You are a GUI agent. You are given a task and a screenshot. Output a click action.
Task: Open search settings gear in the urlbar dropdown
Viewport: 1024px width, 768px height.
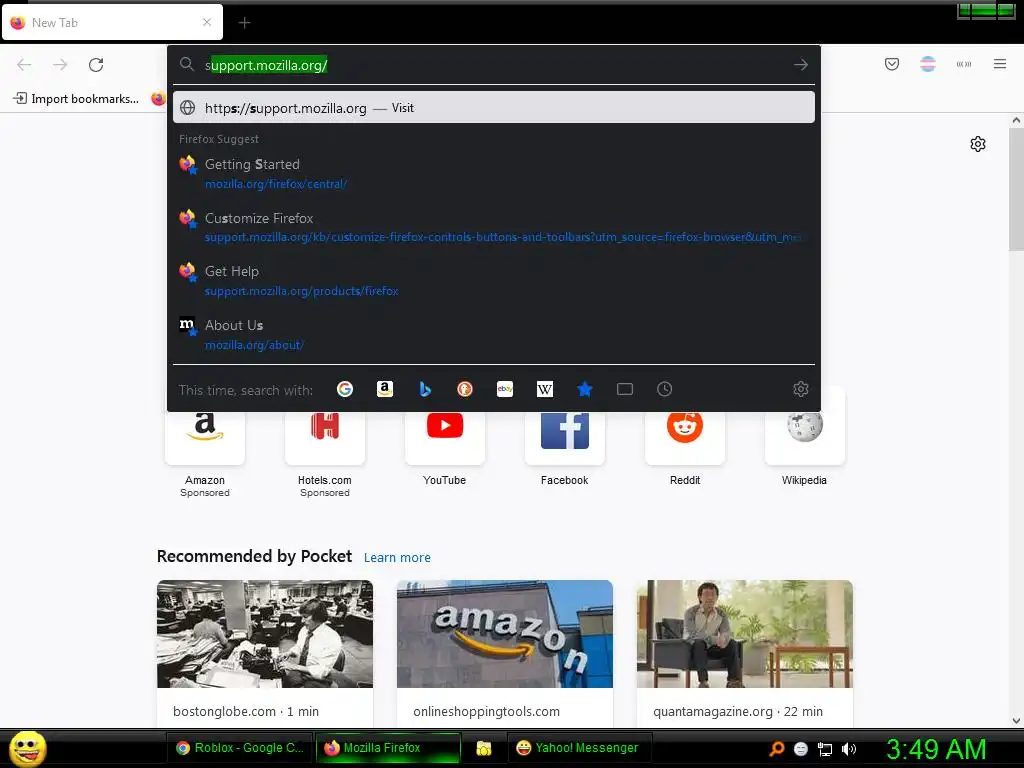[801, 389]
